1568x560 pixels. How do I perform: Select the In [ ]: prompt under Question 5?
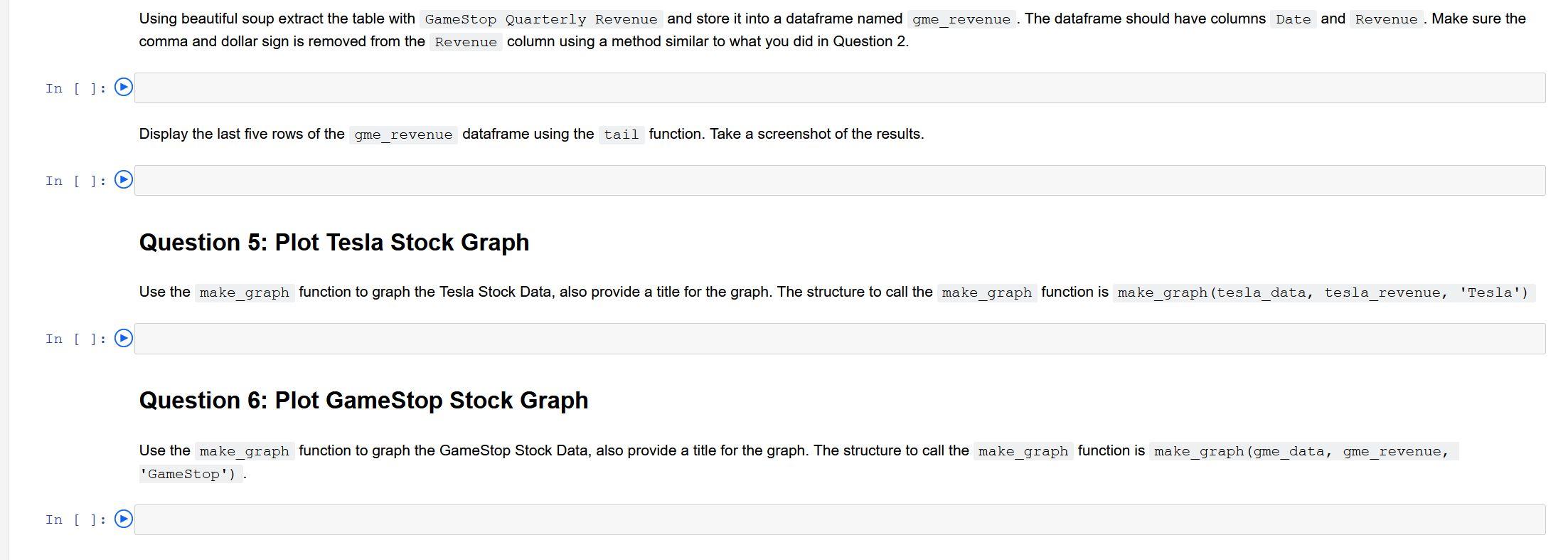tap(76, 339)
